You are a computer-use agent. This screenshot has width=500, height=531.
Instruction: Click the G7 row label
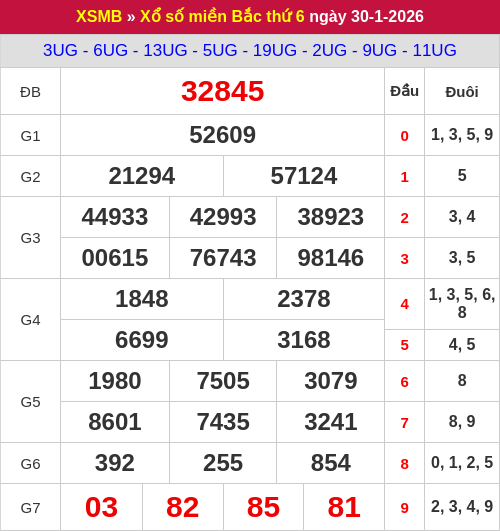[x=30, y=508]
